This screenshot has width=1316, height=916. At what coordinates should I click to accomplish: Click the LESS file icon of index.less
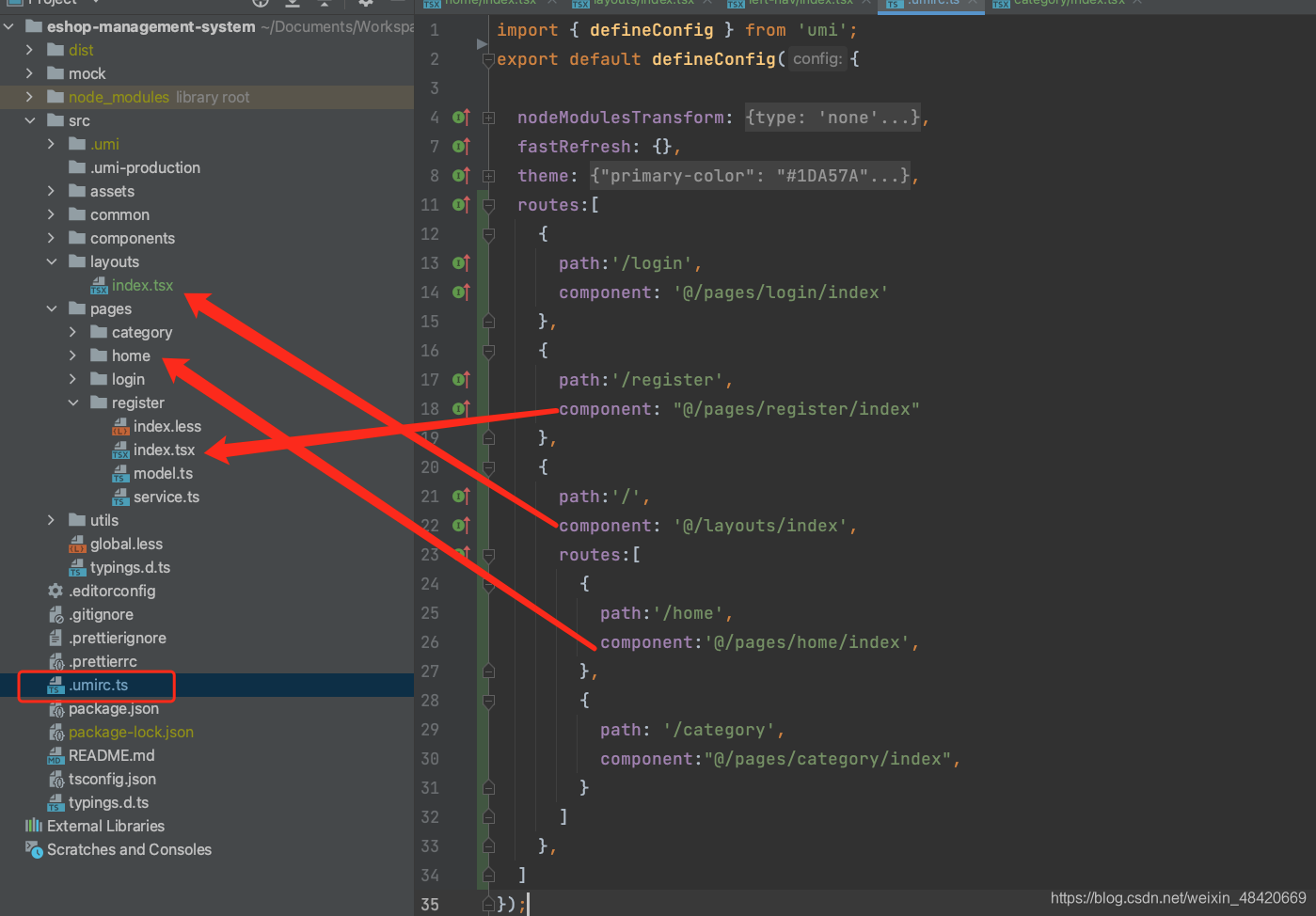120,426
